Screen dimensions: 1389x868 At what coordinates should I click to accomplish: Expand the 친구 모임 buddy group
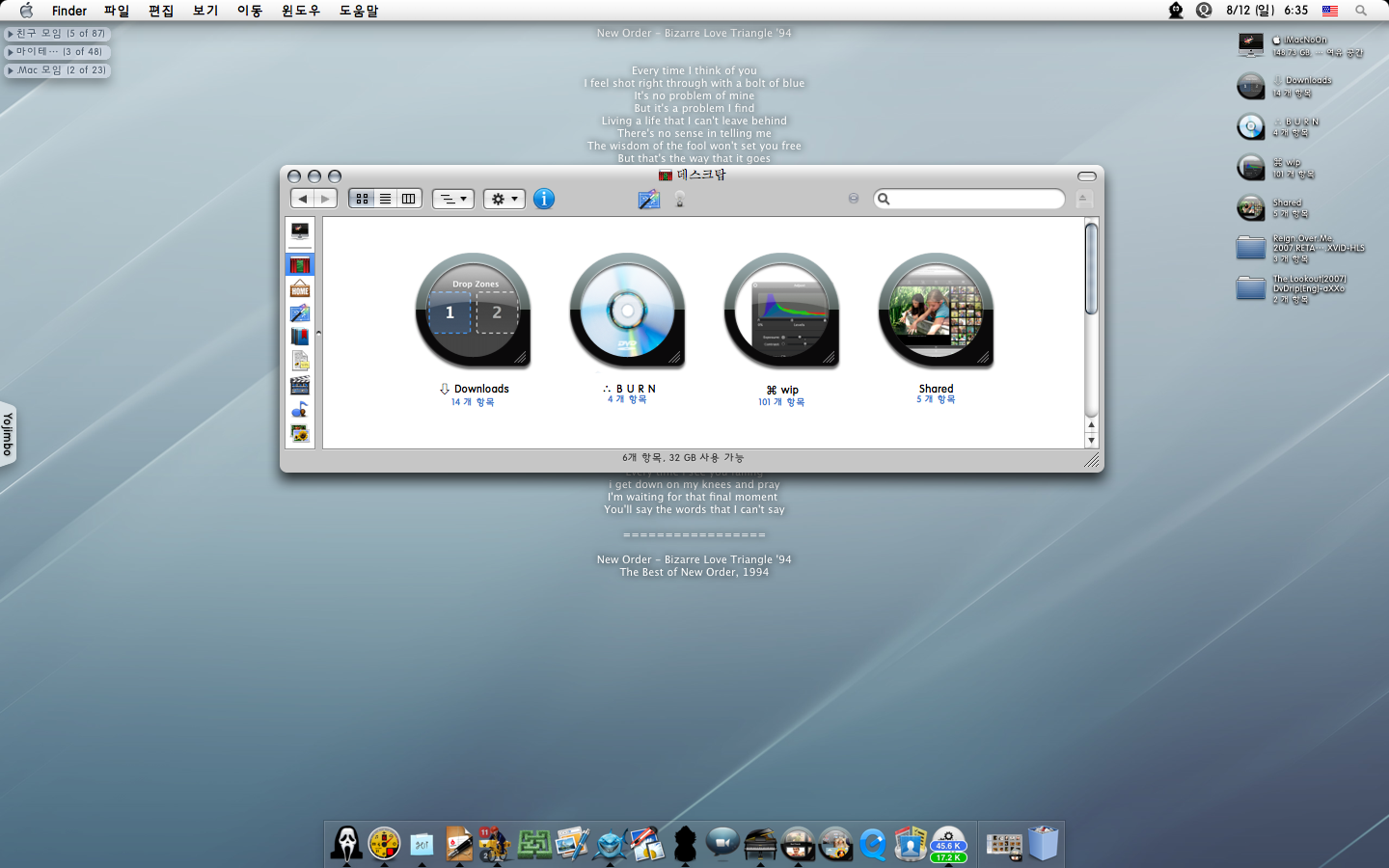(57, 34)
